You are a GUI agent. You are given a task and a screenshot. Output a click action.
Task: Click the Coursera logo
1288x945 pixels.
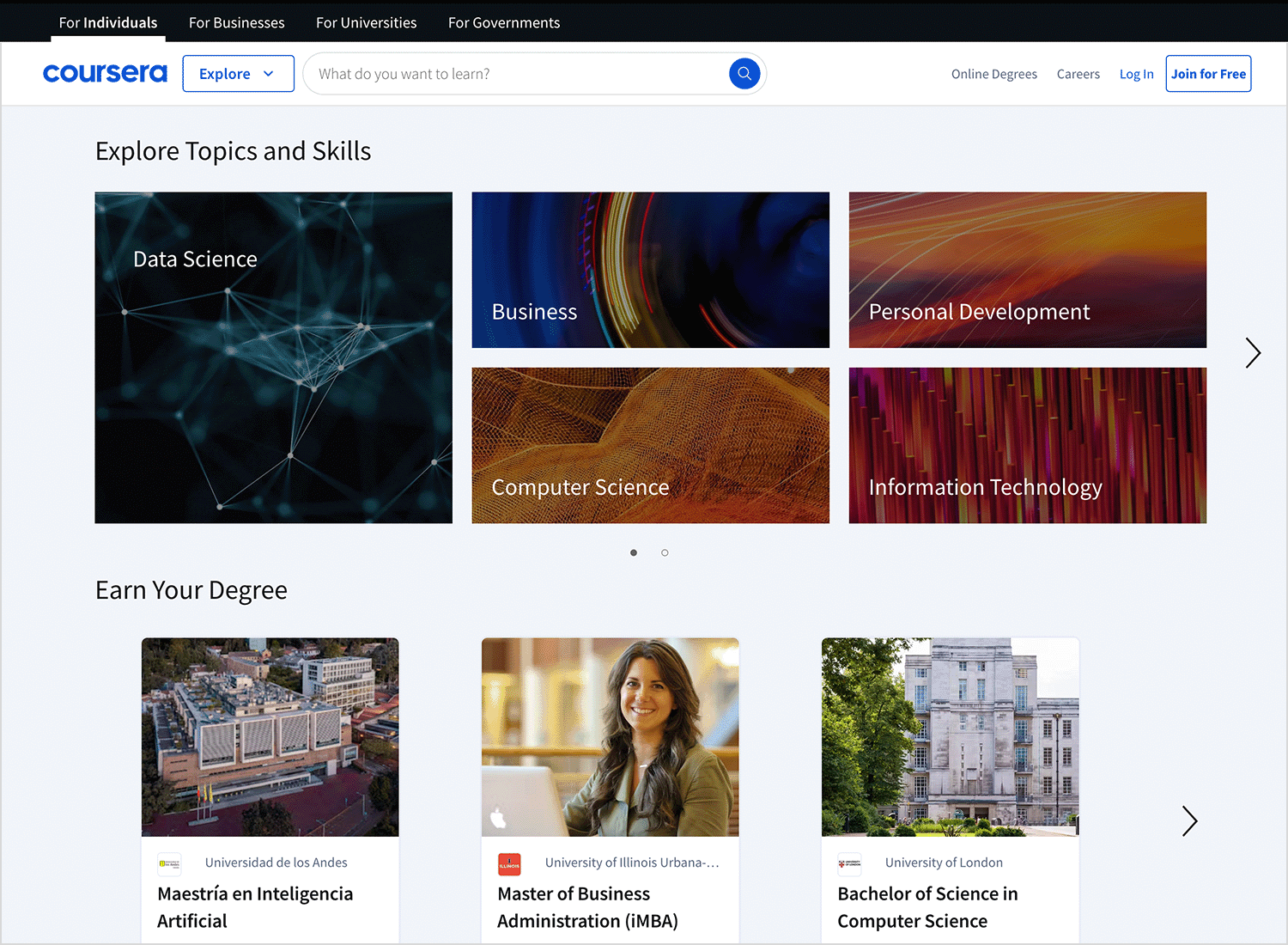coord(105,73)
